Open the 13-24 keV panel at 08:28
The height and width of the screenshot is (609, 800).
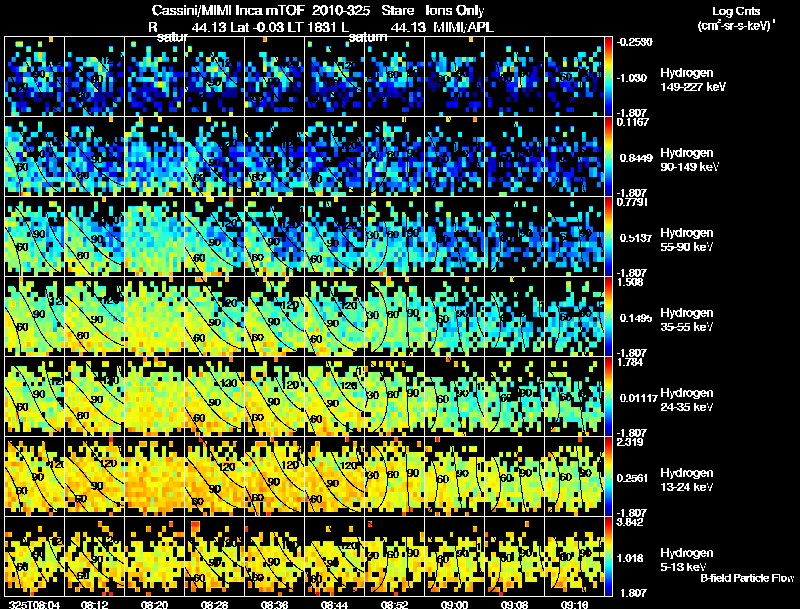214,477
